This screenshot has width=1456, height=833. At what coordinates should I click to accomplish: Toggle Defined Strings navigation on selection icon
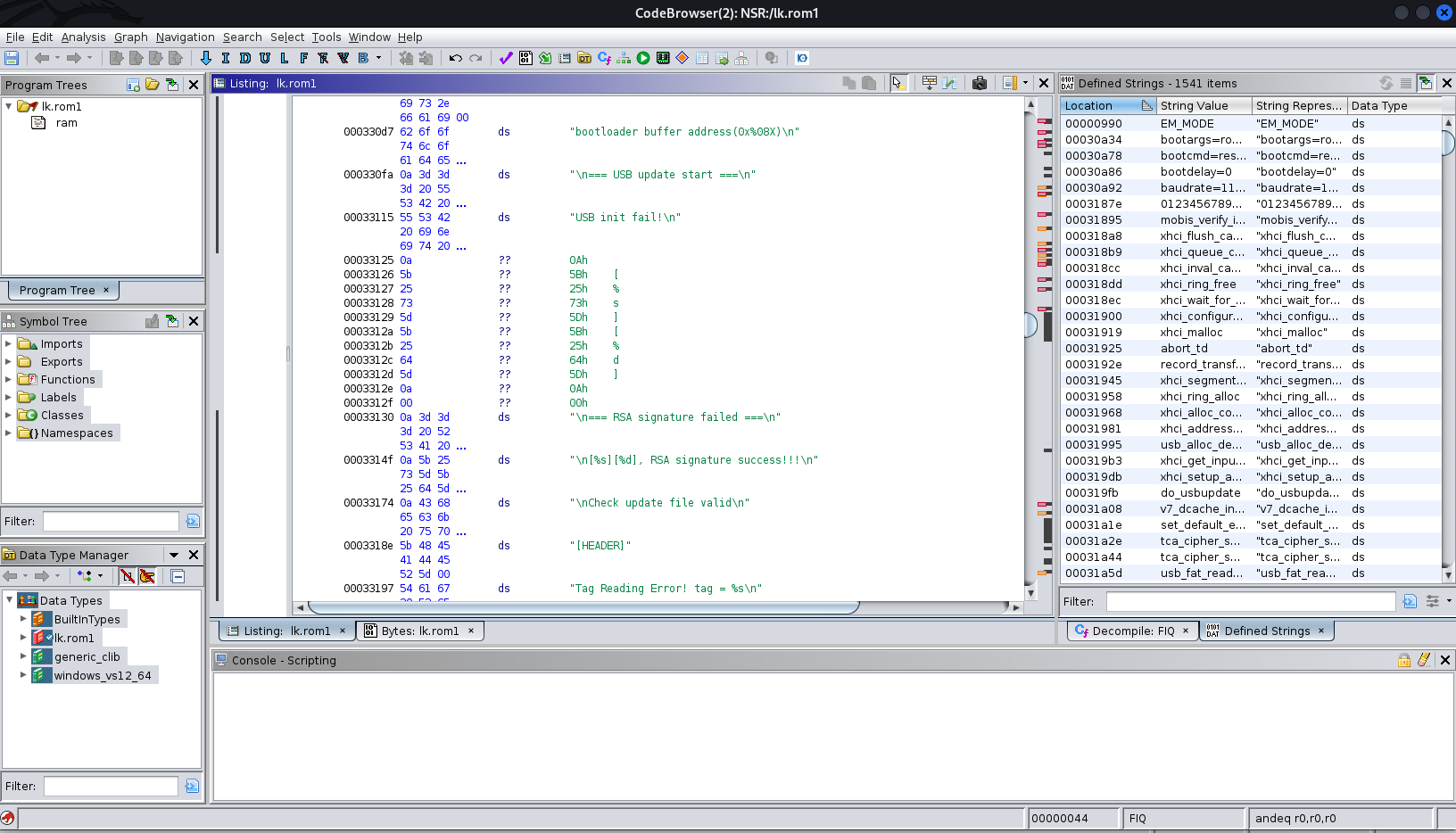click(x=1426, y=83)
